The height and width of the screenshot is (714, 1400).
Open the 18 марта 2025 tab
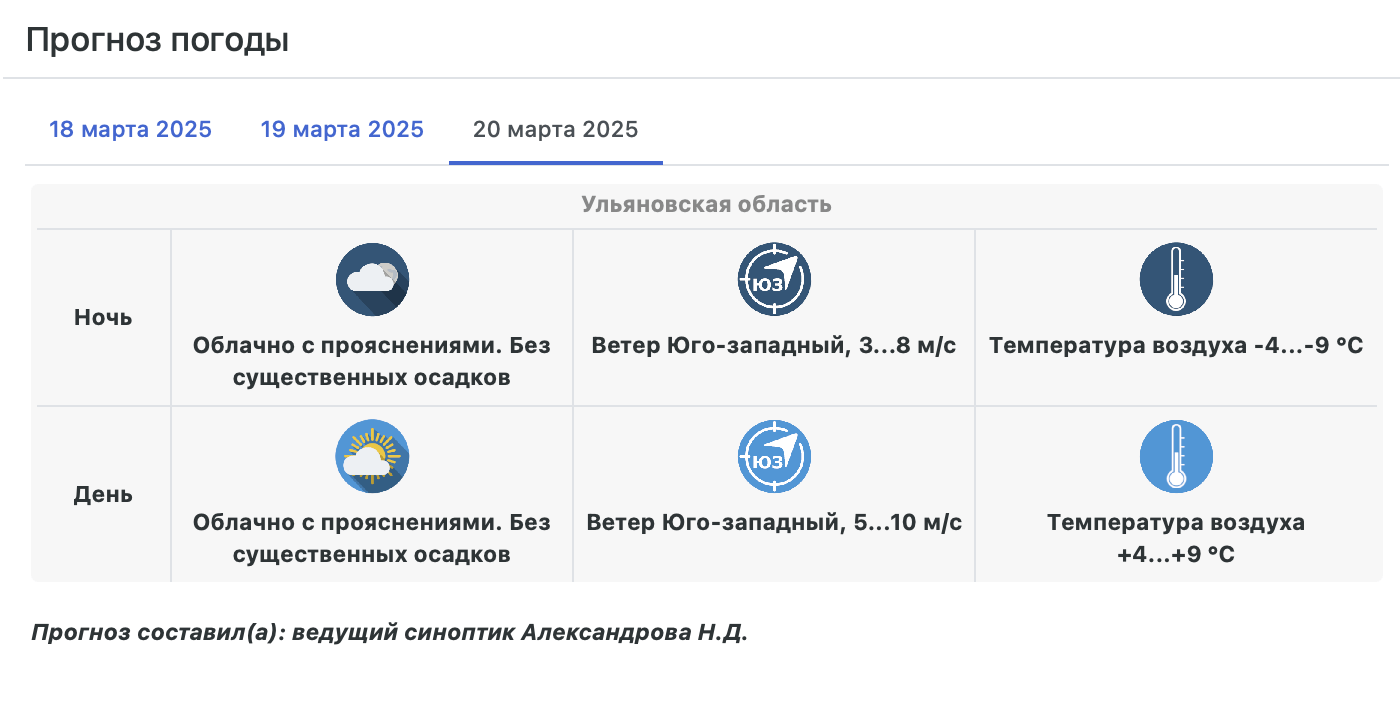tap(130, 129)
